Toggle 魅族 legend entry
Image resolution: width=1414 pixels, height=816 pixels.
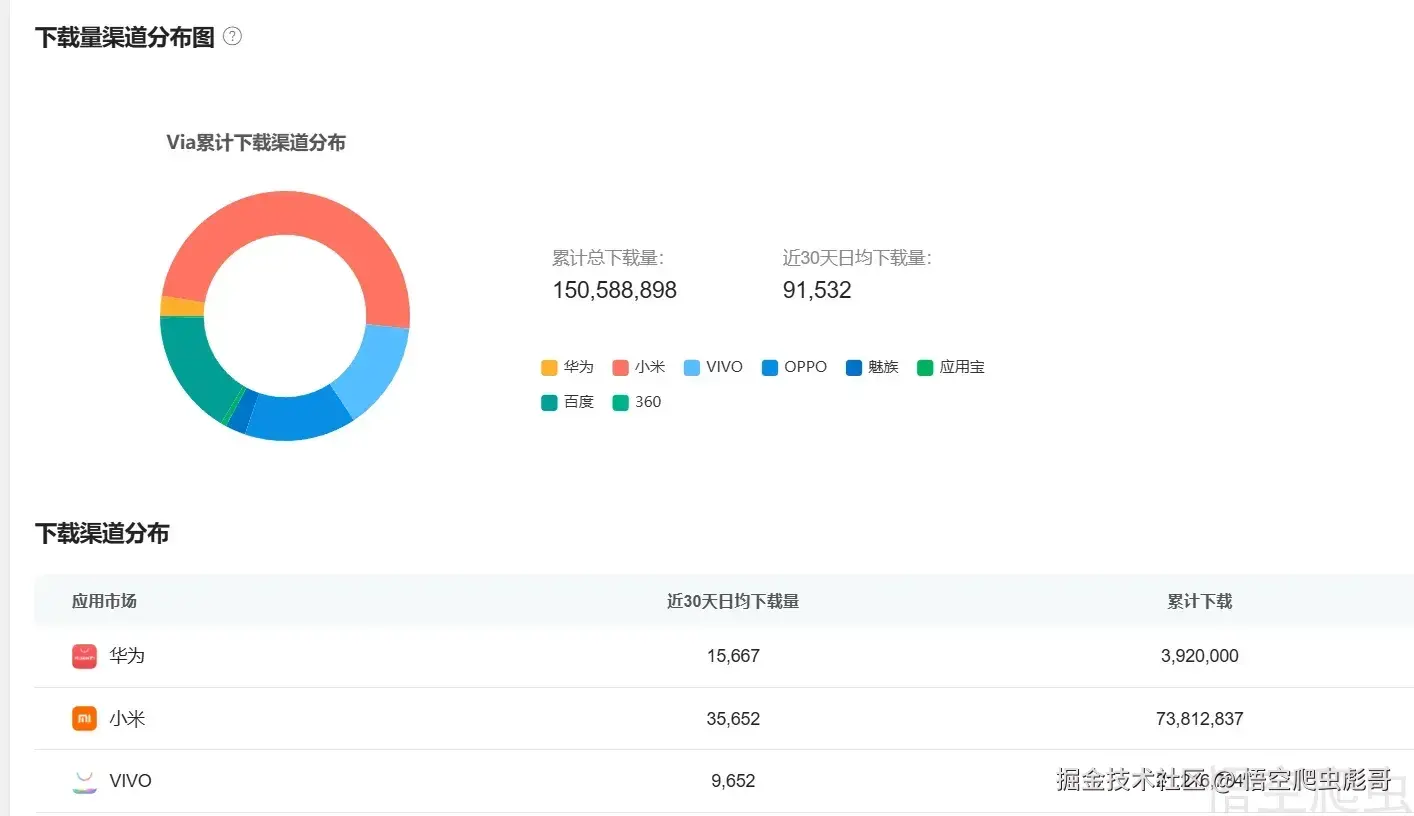[872, 367]
